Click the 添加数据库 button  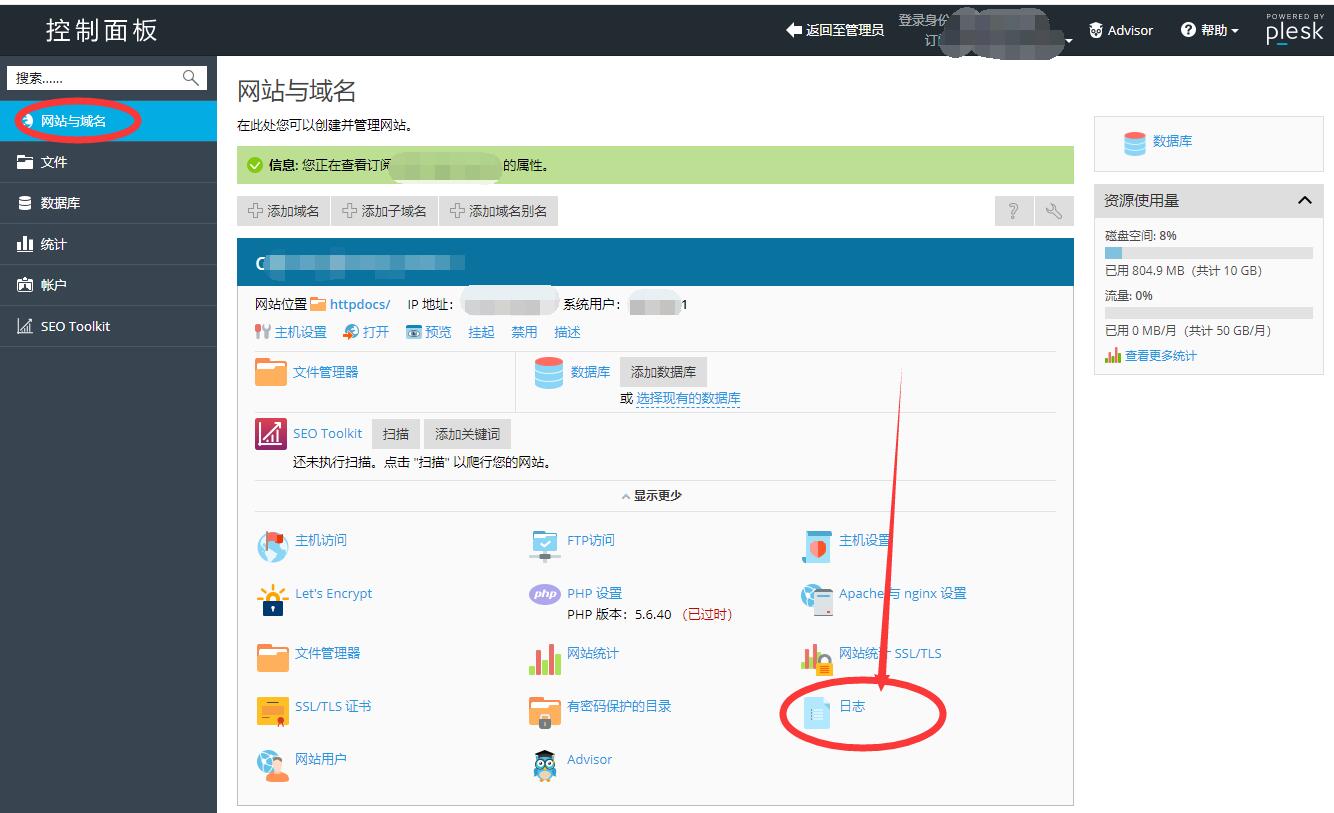[x=663, y=372]
